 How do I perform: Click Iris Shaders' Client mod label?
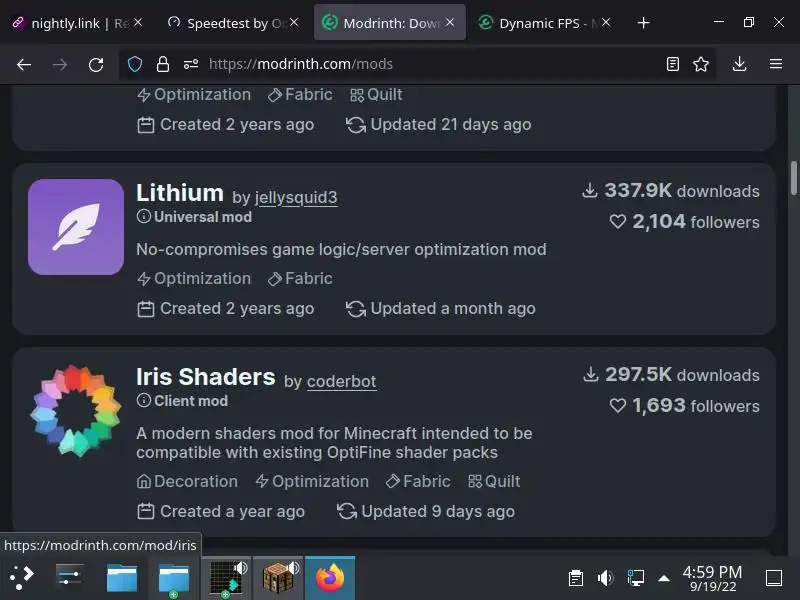(x=182, y=401)
